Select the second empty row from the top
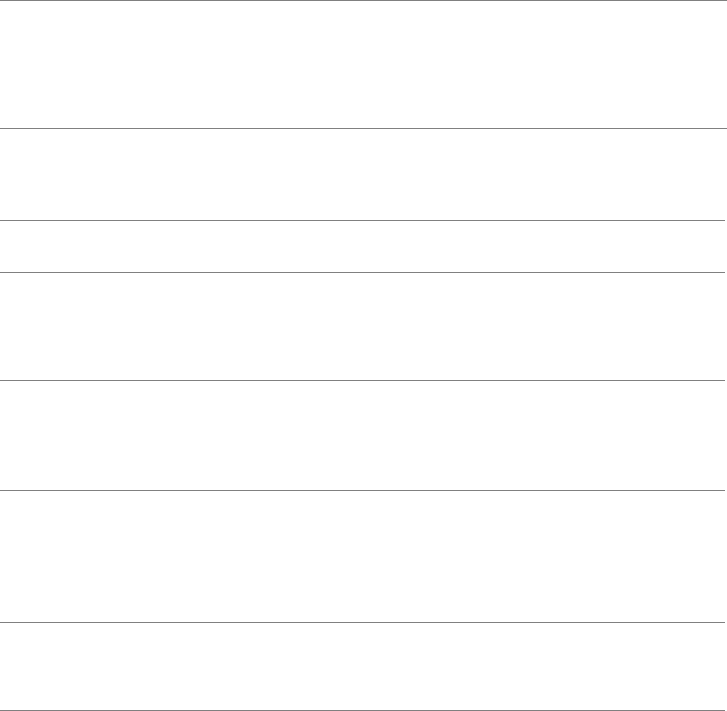This screenshot has height=711, width=727. (x=363, y=174)
